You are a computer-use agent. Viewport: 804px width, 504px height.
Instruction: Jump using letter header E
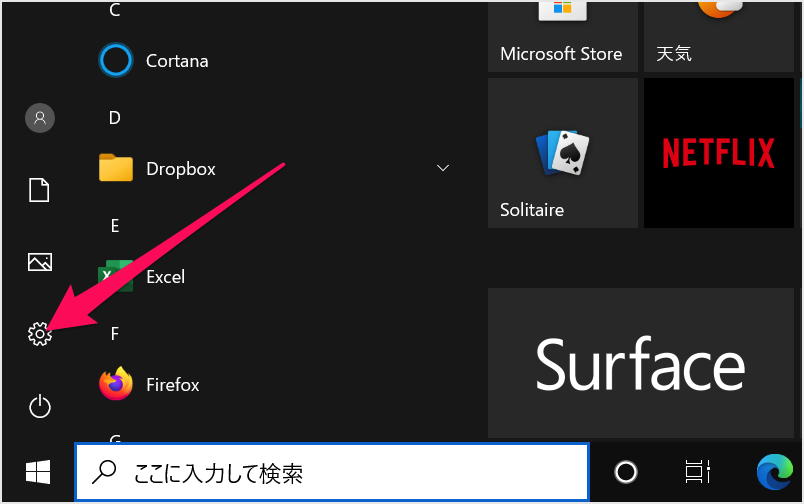coord(114,226)
